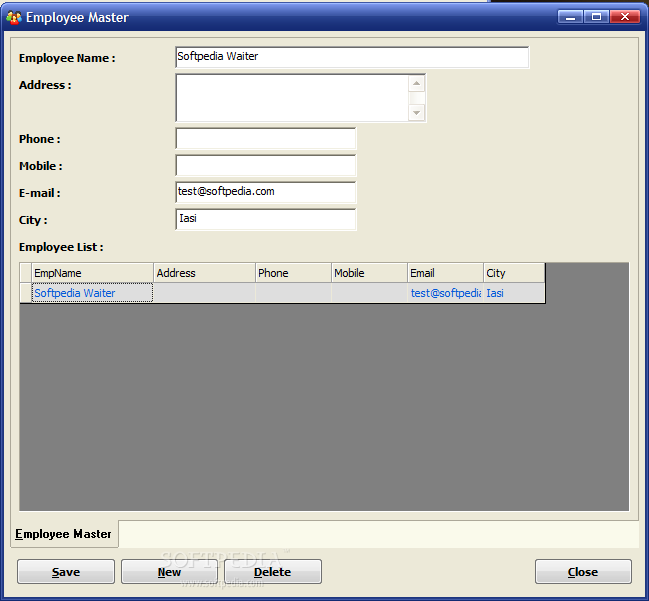Click the Save button
This screenshot has width=649, height=601.
[66, 572]
